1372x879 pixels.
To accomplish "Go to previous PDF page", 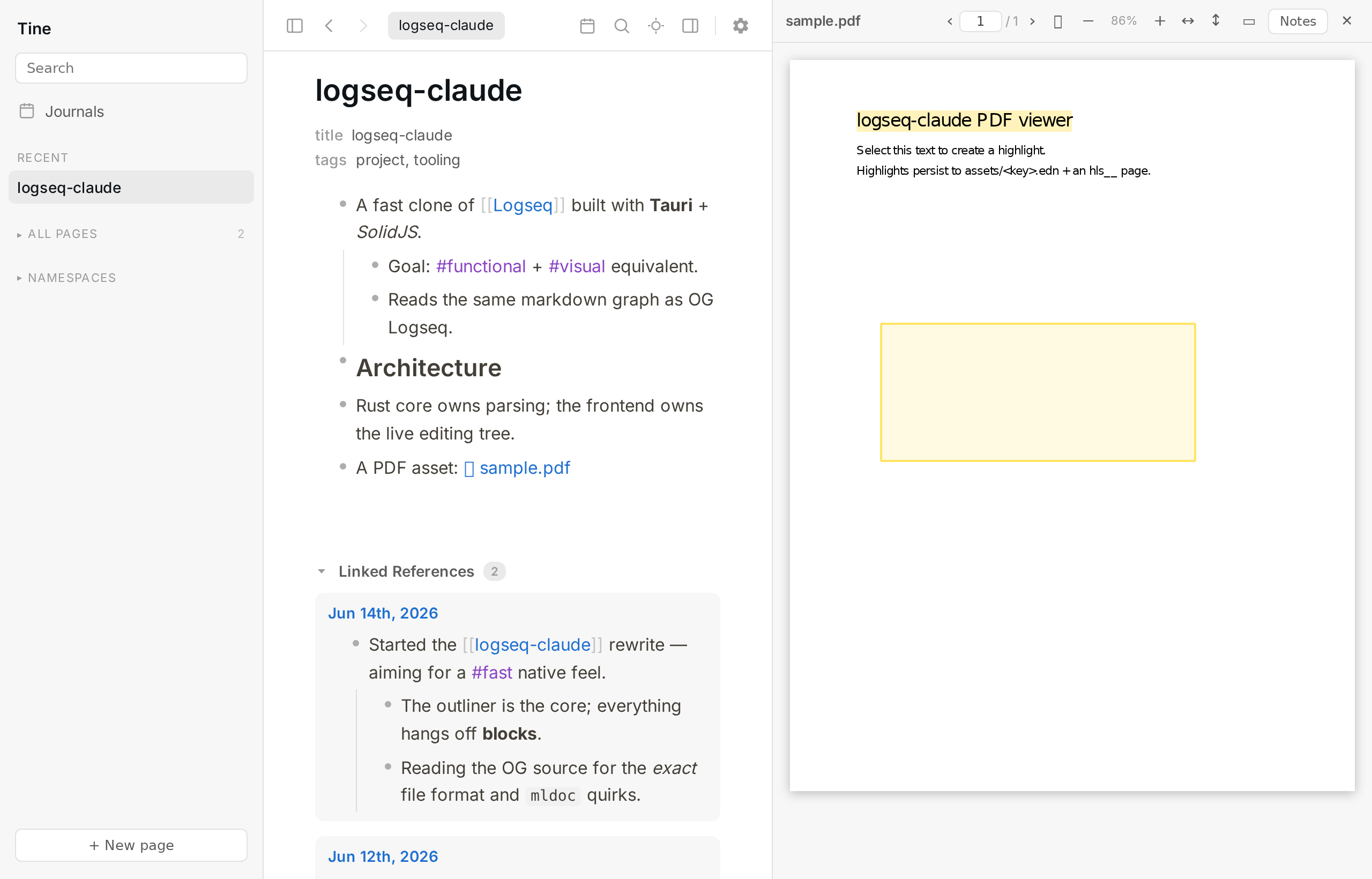I will coord(950,21).
